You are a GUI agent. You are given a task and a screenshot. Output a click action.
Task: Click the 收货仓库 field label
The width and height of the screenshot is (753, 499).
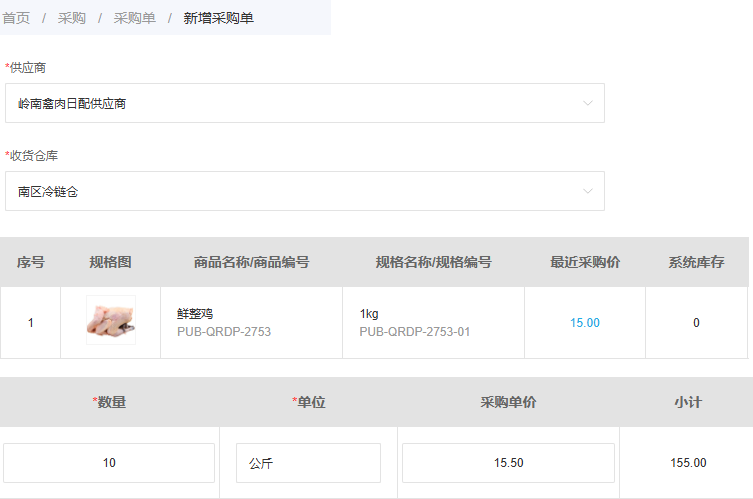coord(32,156)
